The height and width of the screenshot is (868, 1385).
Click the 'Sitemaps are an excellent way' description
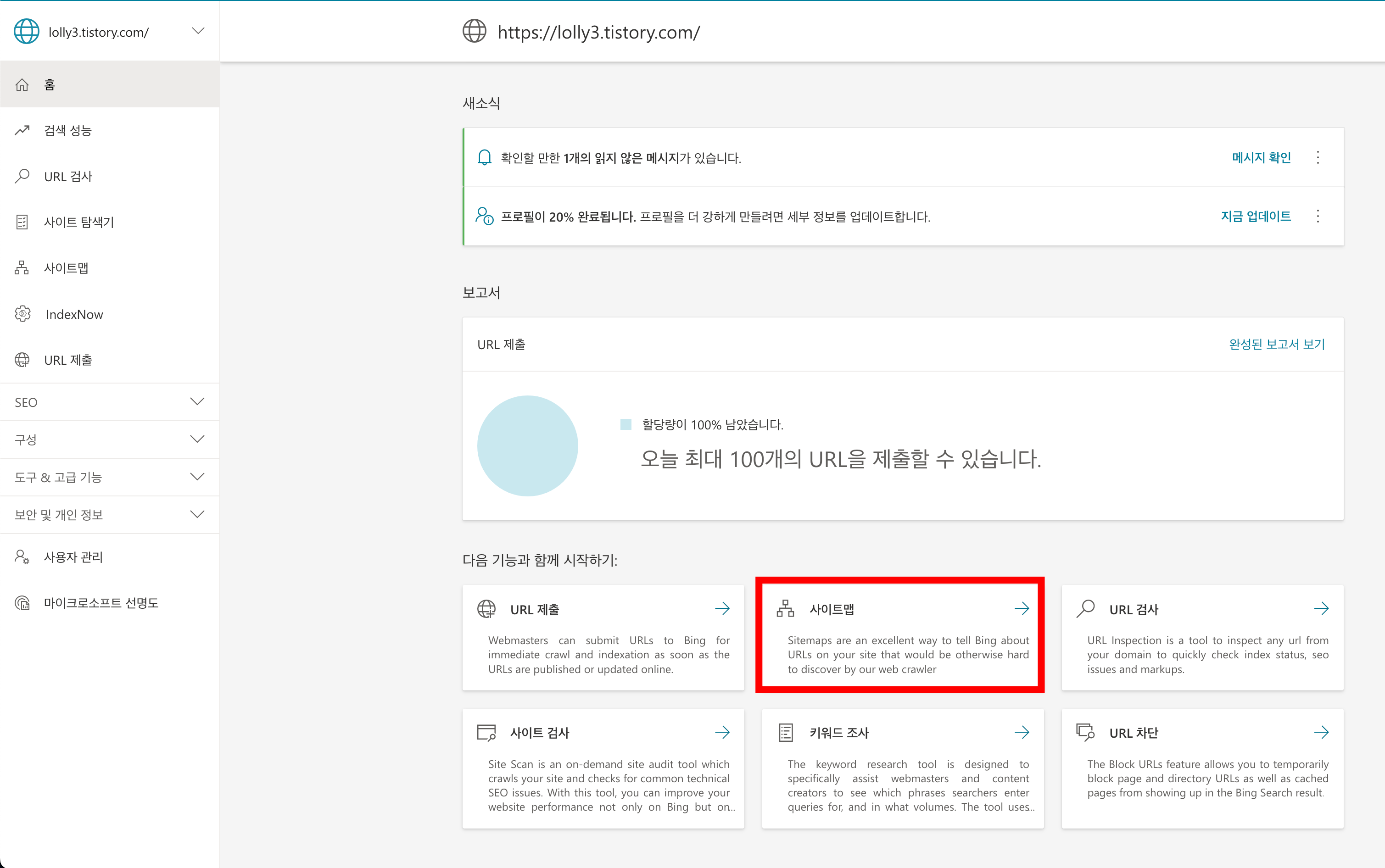pyautogui.click(x=908, y=655)
